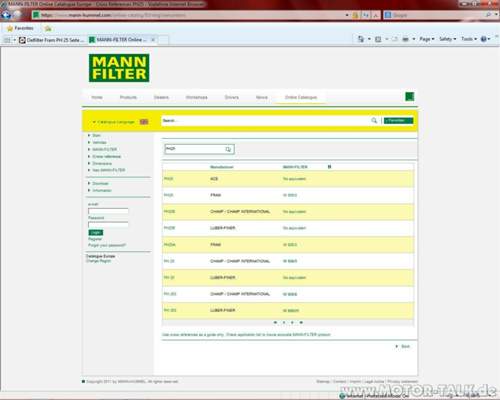This screenshot has width=500, height=400.
Task: Click the magnifier icon in yellow search bar
Action: pyautogui.click(x=374, y=121)
